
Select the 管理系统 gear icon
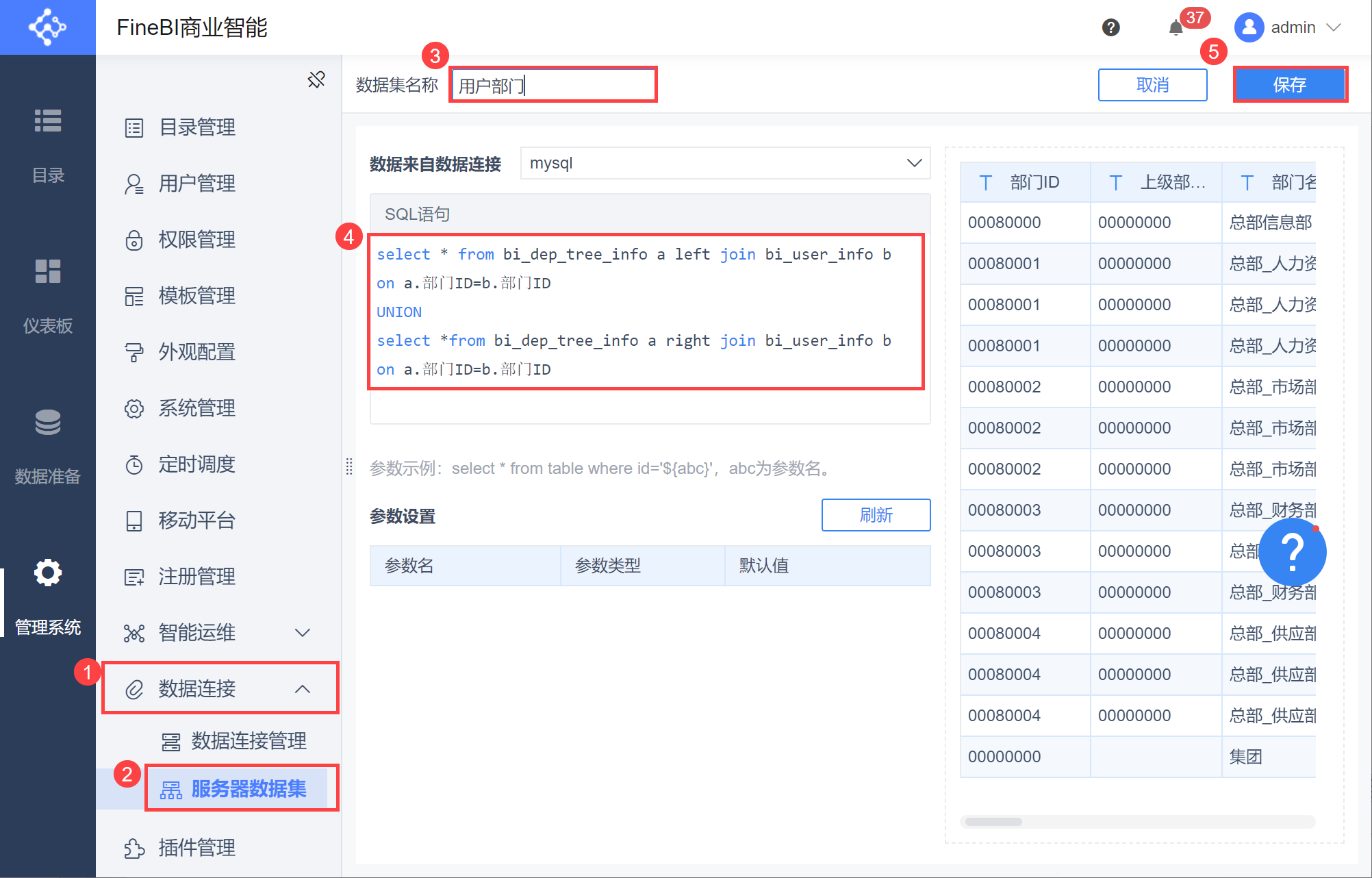point(47,573)
